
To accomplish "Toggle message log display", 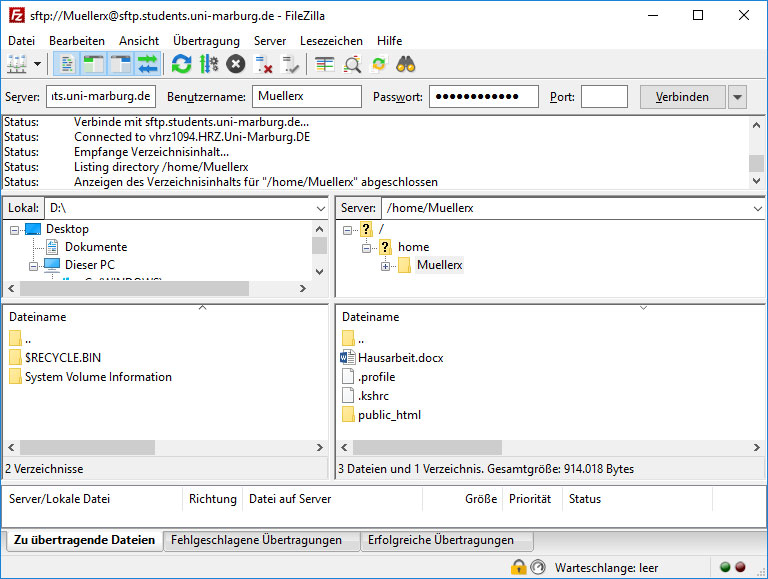I will [67, 64].
